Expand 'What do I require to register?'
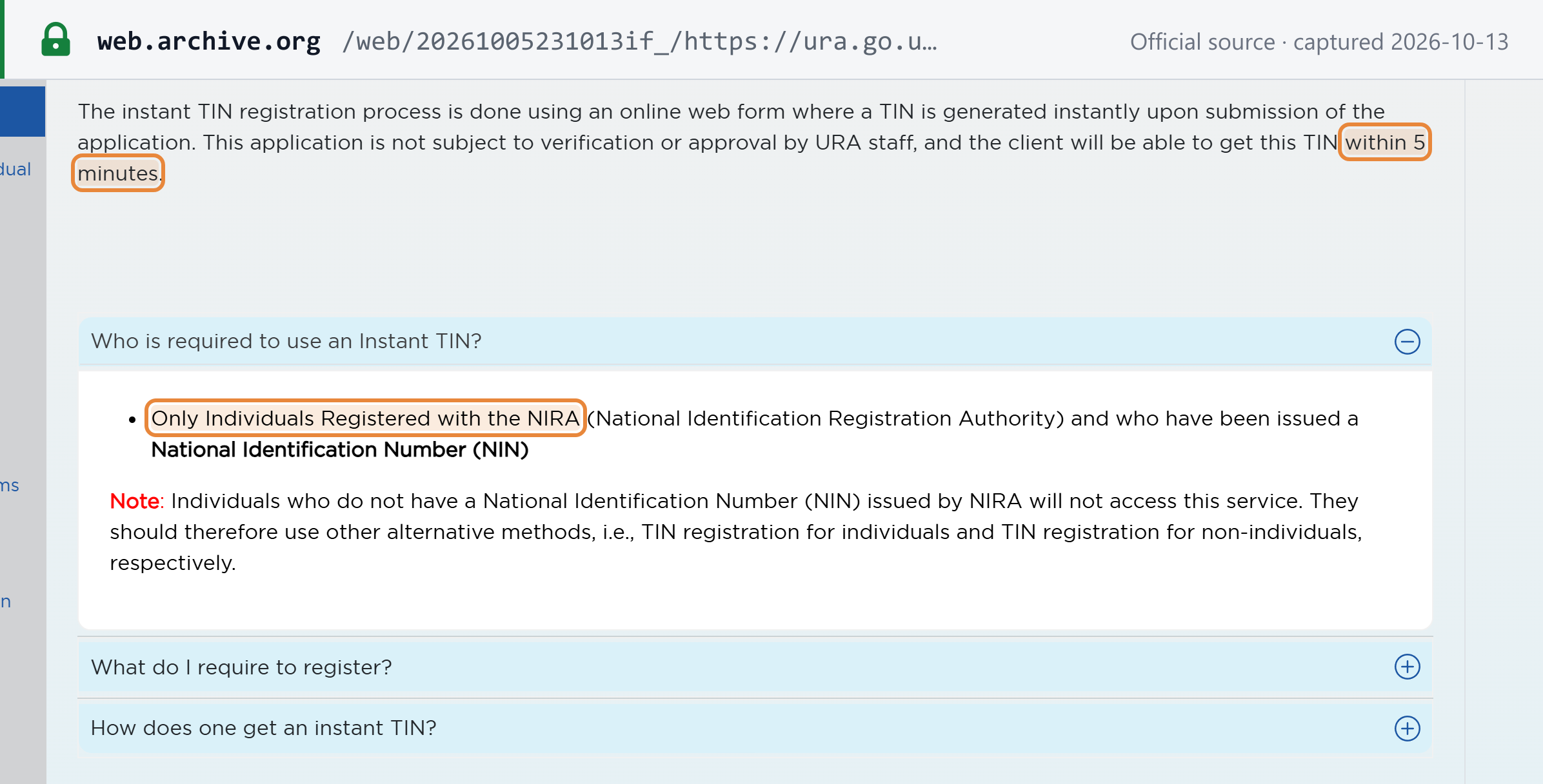 tap(755, 667)
